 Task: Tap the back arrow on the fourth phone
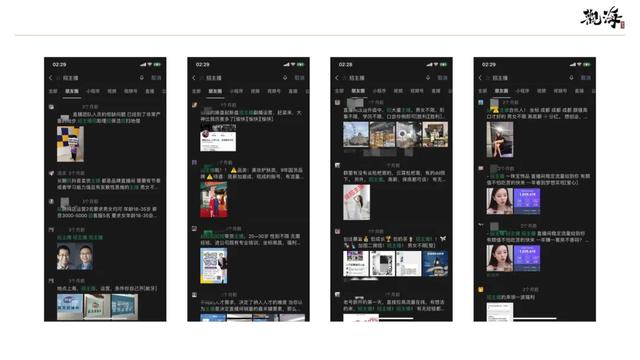480,78
